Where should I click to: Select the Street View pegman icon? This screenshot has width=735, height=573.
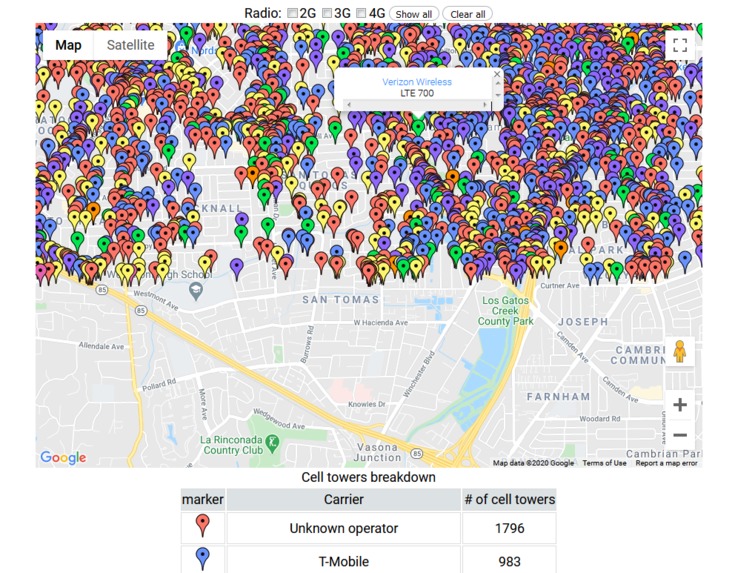[x=680, y=352]
